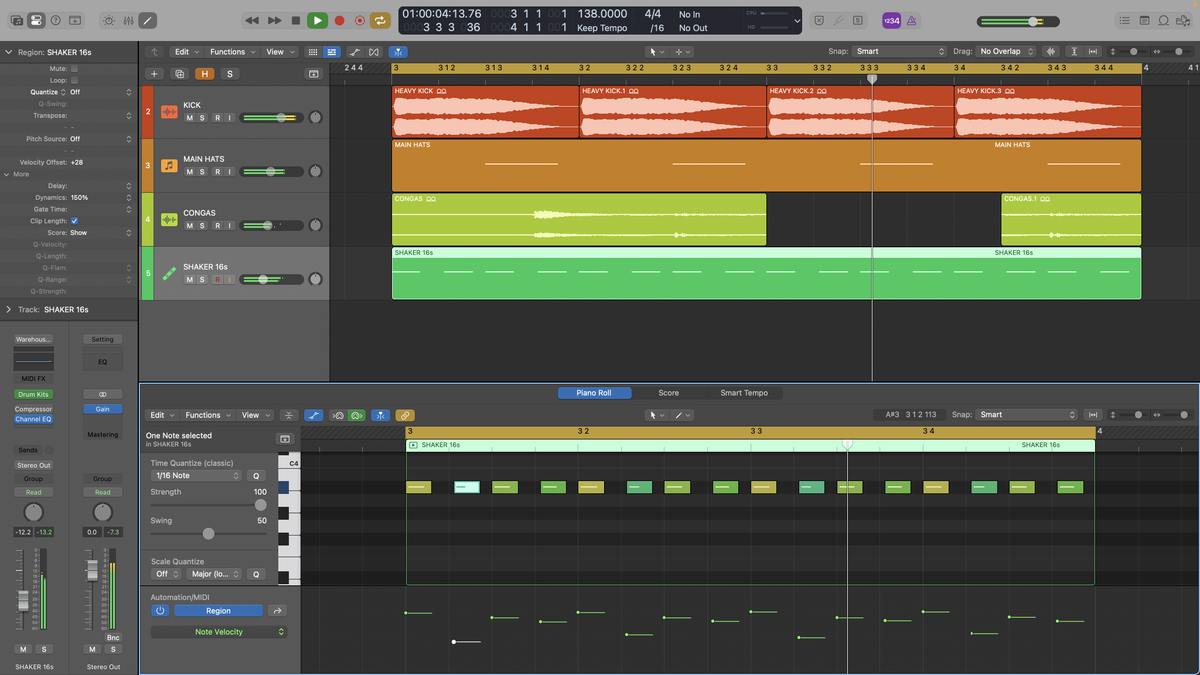1200x675 pixels.
Task: Stop playback with the Stop button
Action: 296,20
